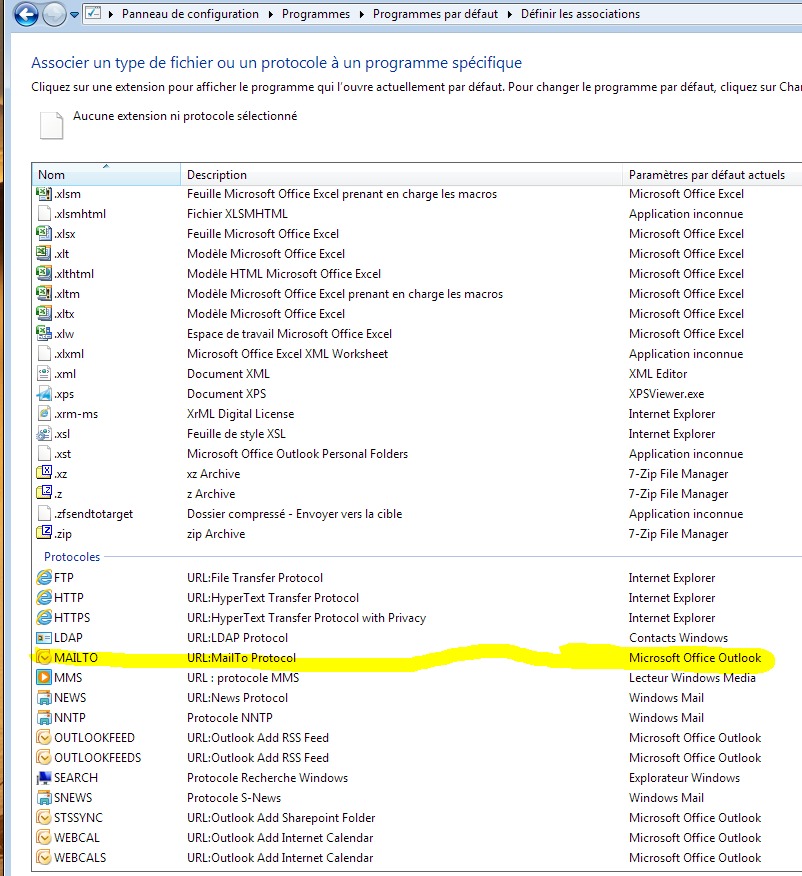The width and height of the screenshot is (802, 876).
Task: Select the .xlw workspace icon
Action: pos(44,334)
